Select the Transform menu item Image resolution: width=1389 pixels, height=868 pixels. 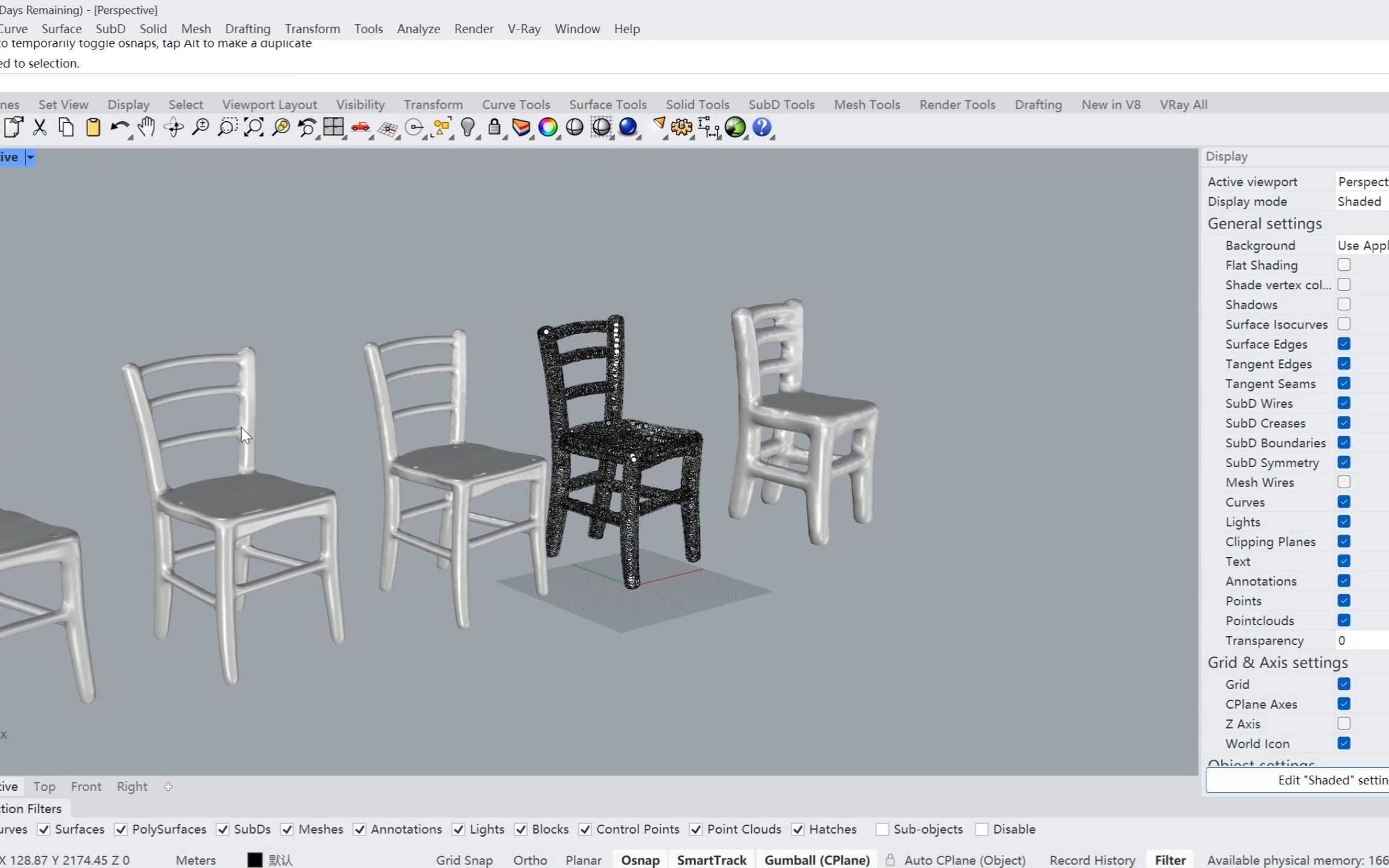[311, 28]
